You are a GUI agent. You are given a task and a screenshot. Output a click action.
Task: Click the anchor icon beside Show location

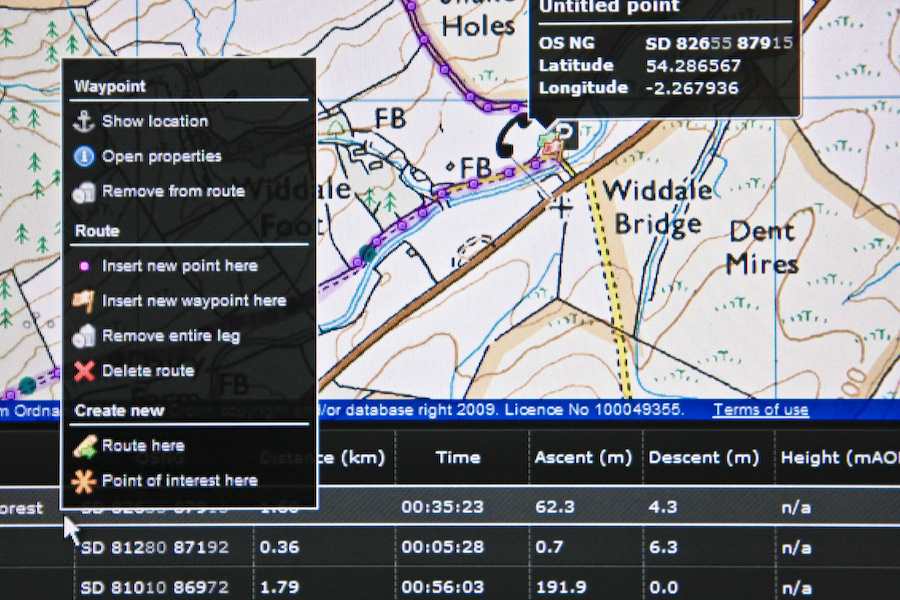point(84,122)
